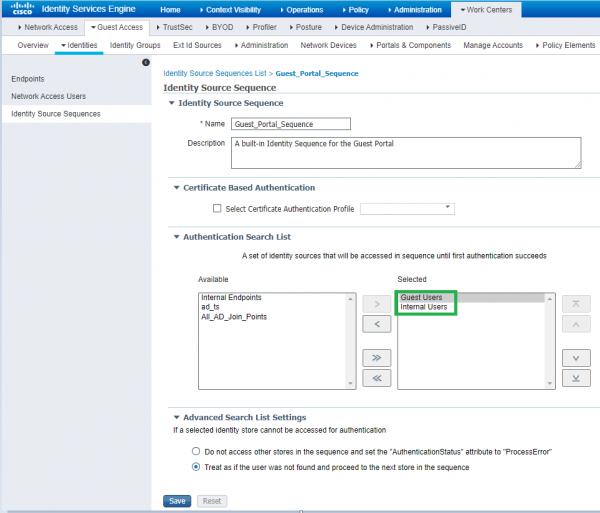Image resolution: width=600 pixels, height=513 pixels.
Task: Click the double right arrow move-all button
Action: tap(375, 355)
